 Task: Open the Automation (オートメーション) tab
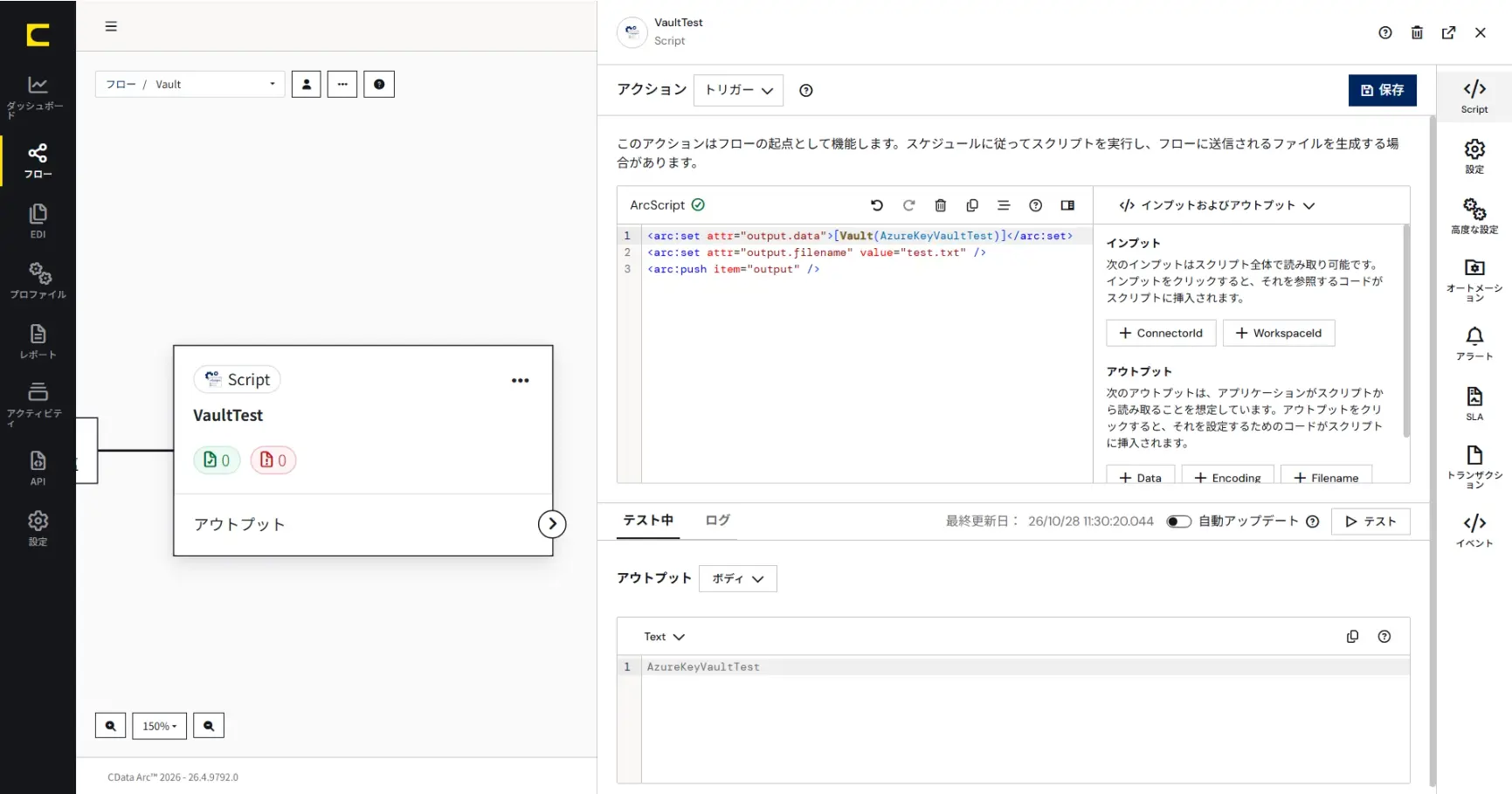[1474, 280]
